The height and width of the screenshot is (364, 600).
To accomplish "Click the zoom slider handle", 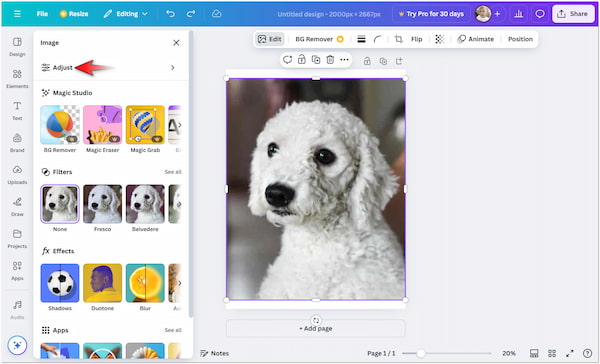I will 421,353.
